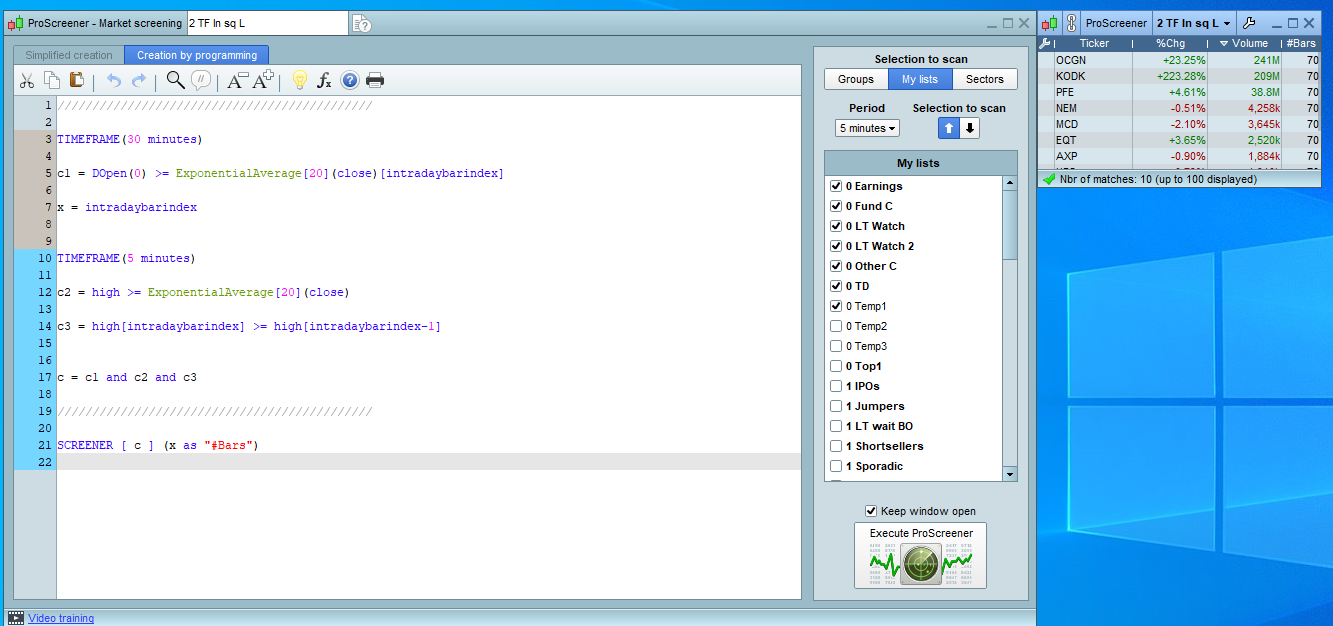Click scroll-down arrow of My lists

click(x=1009, y=474)
